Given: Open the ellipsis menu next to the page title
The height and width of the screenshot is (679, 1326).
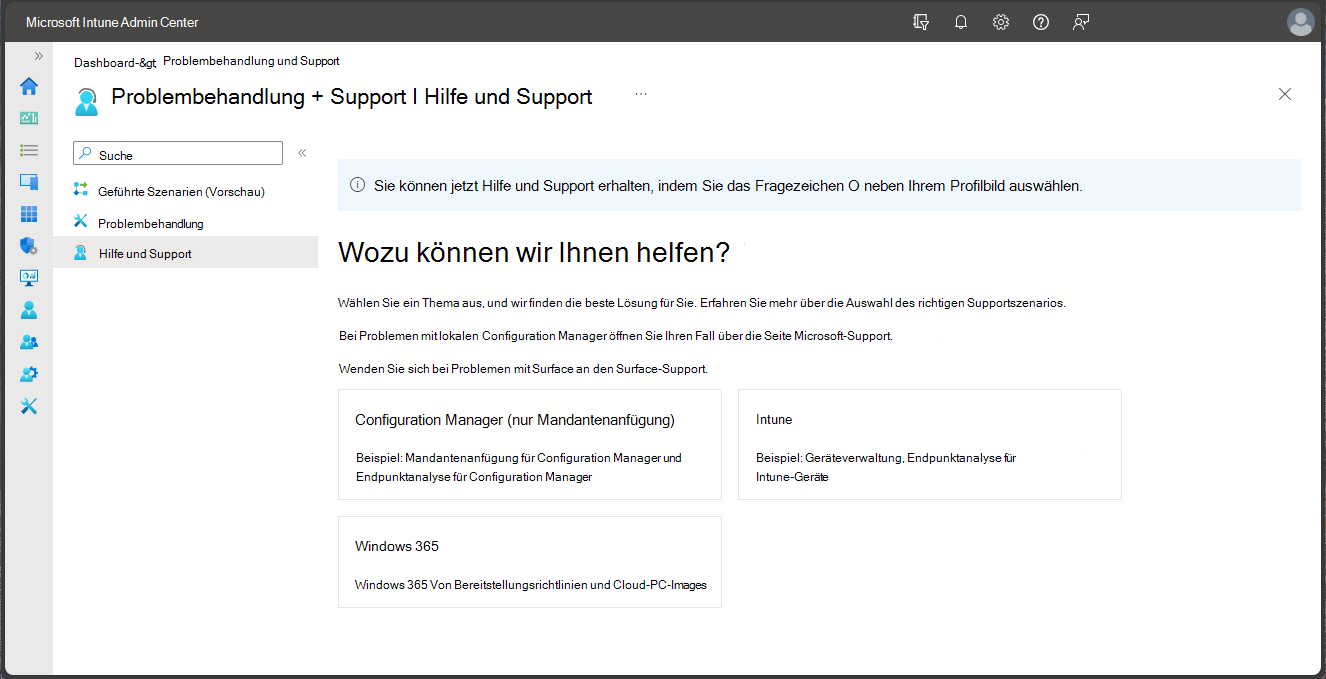Looking at the screenshot, I should (x=641, y=94).
